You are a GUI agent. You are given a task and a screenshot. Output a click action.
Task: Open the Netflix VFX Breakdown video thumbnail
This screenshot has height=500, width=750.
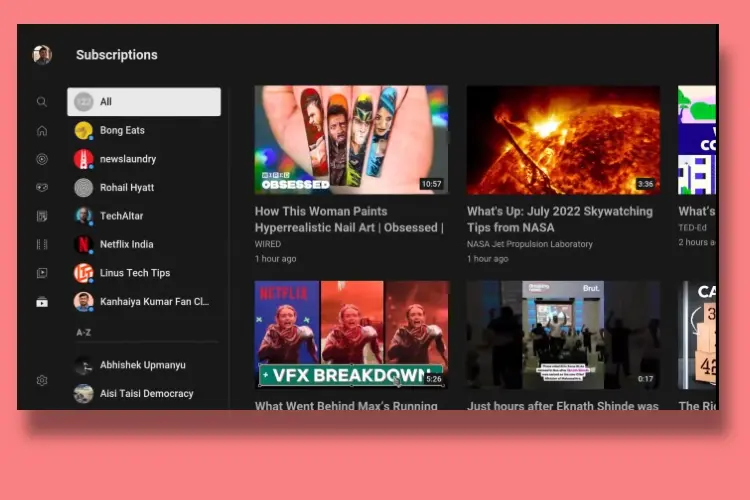pyautogui.click(x=351, y=334)
